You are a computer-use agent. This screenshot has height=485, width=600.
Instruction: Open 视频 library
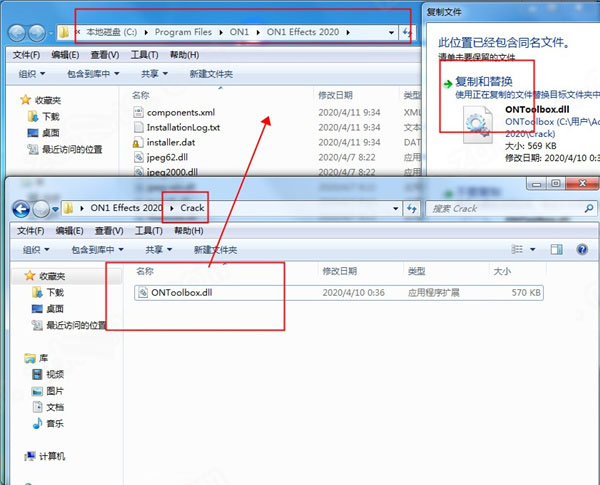pyautogui.click(x=55, y=374)
